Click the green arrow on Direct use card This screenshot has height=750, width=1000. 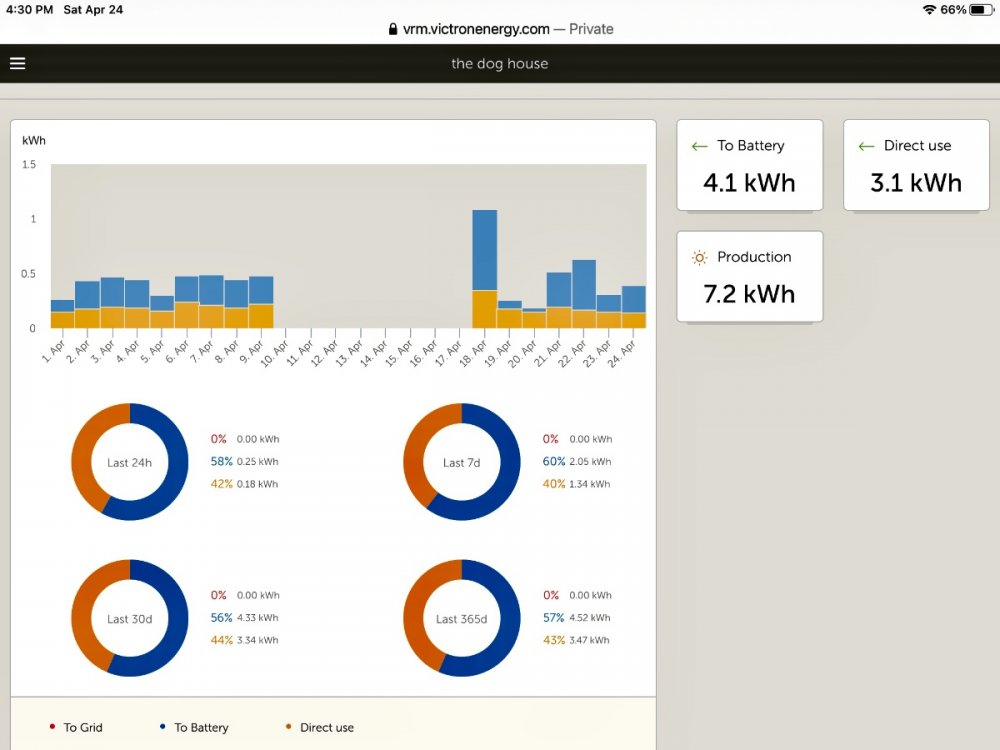coord(866,146)
